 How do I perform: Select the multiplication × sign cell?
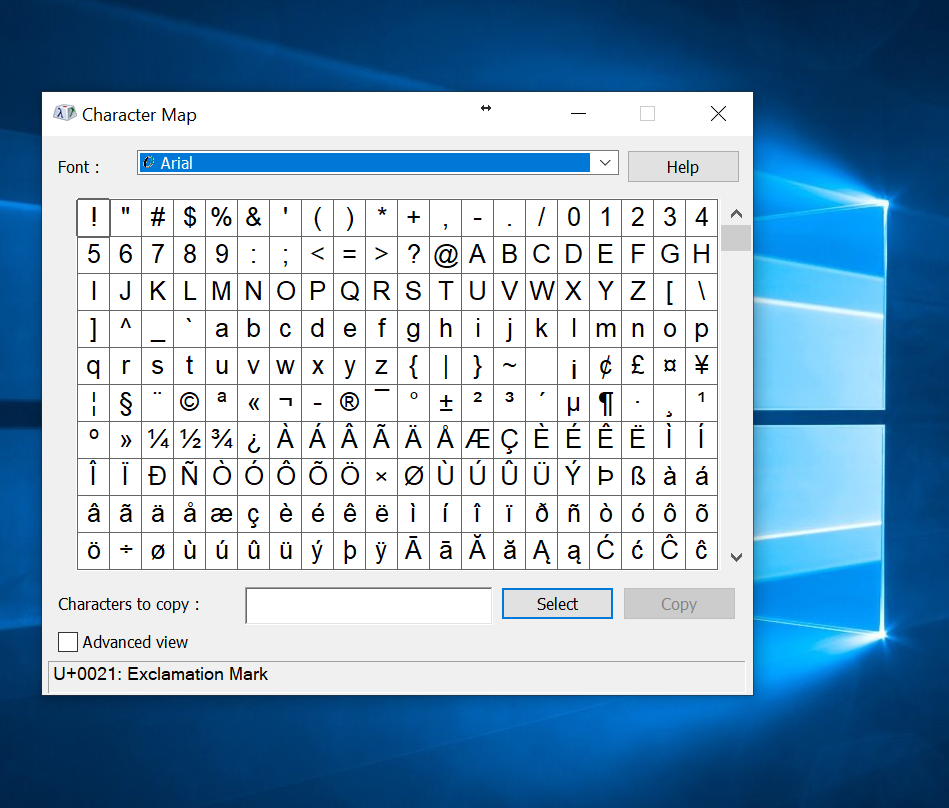[x=381, y=476]
